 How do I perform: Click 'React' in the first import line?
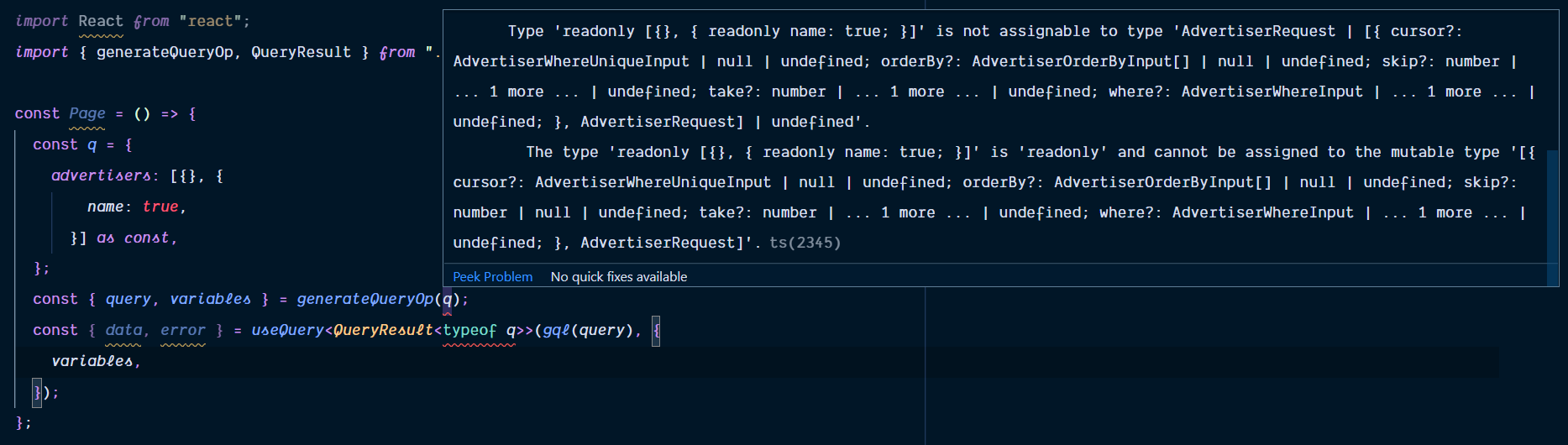pos(101,21)
